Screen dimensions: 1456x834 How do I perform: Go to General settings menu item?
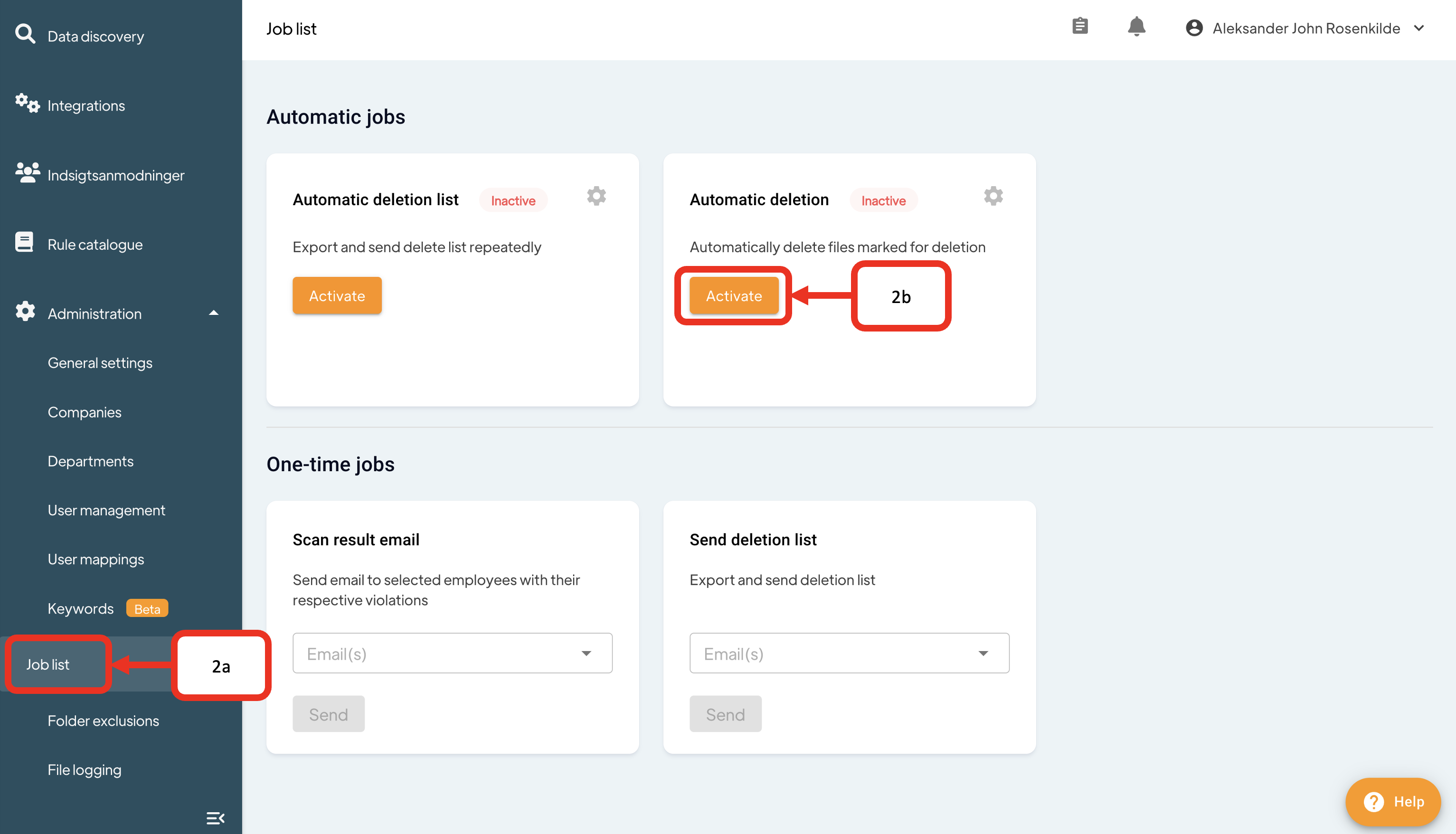click(100, 363)
